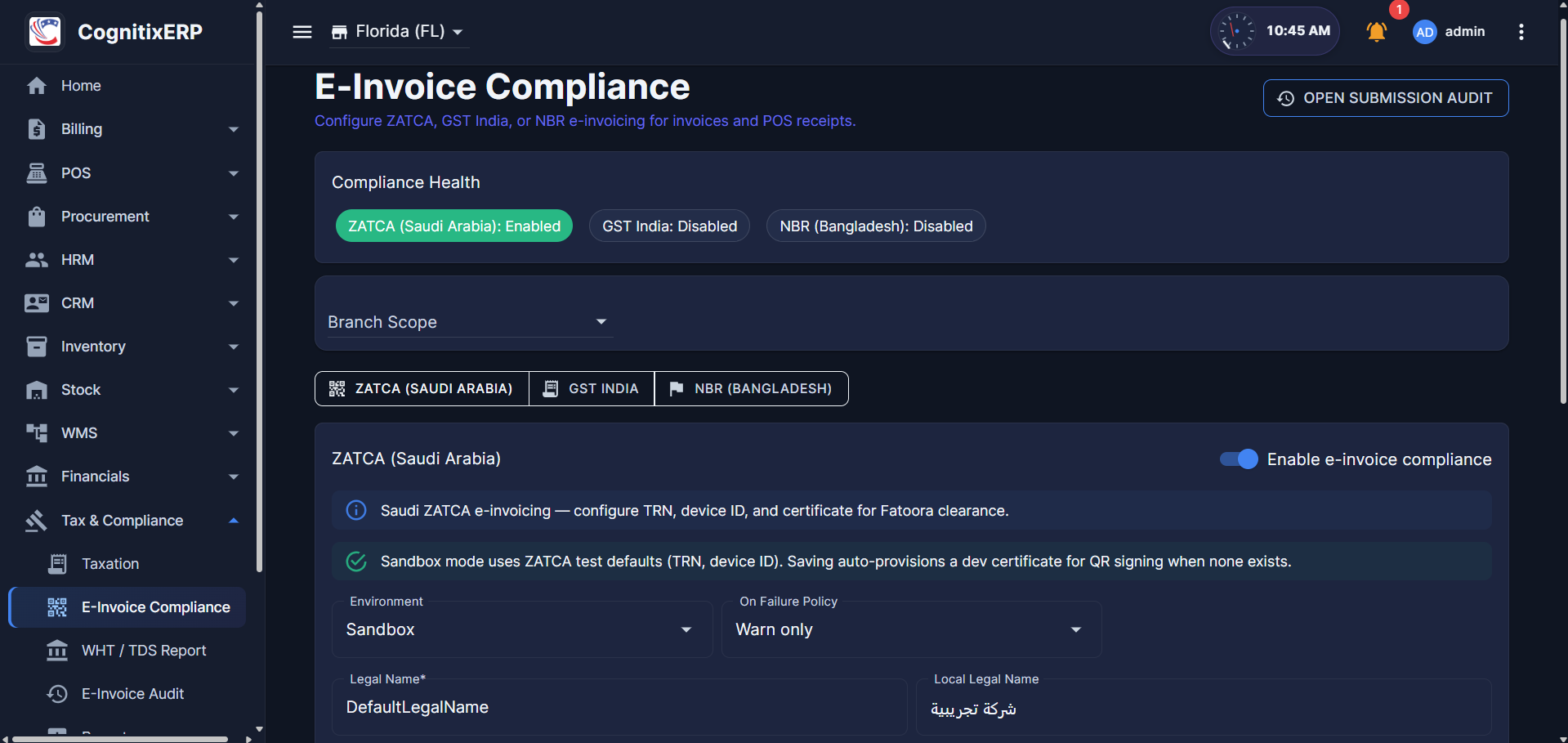This screenshot has width=1568, height=743.
Task: Open the Branch Scope dropdown
Action: click(x=470, y=322)
